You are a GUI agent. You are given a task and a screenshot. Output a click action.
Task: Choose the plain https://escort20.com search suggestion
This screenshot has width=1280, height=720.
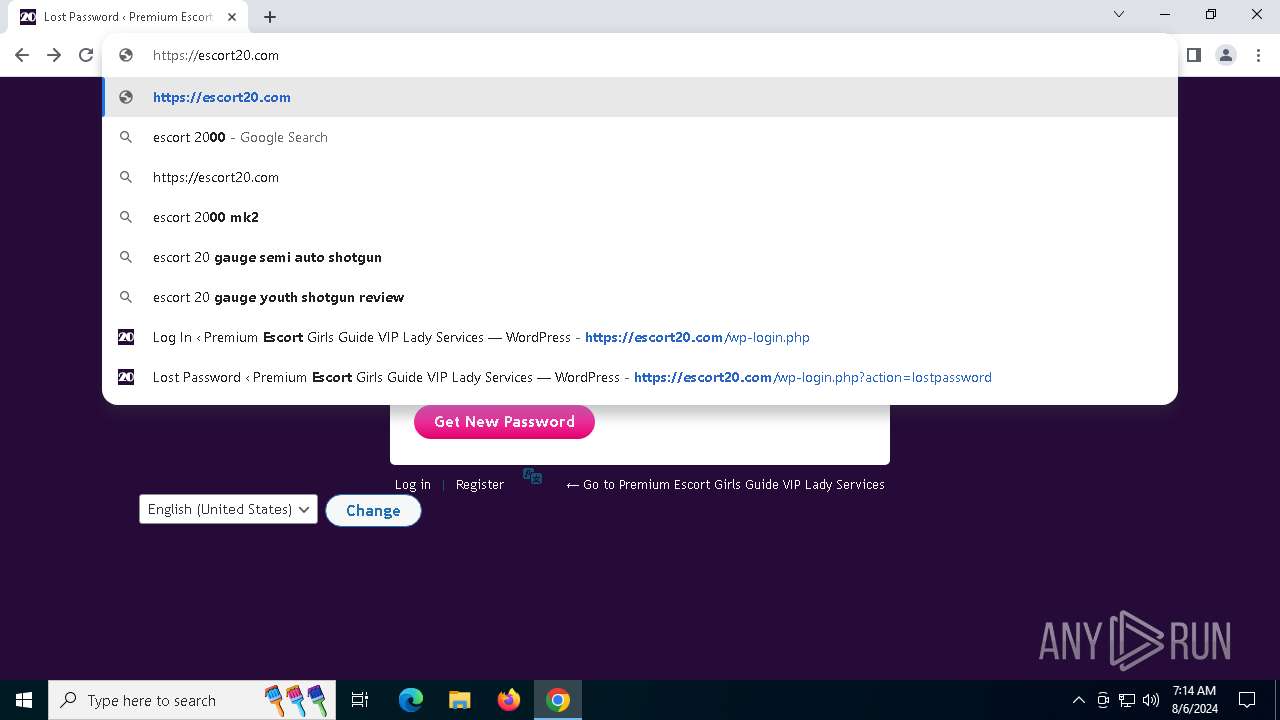[640, 177]
